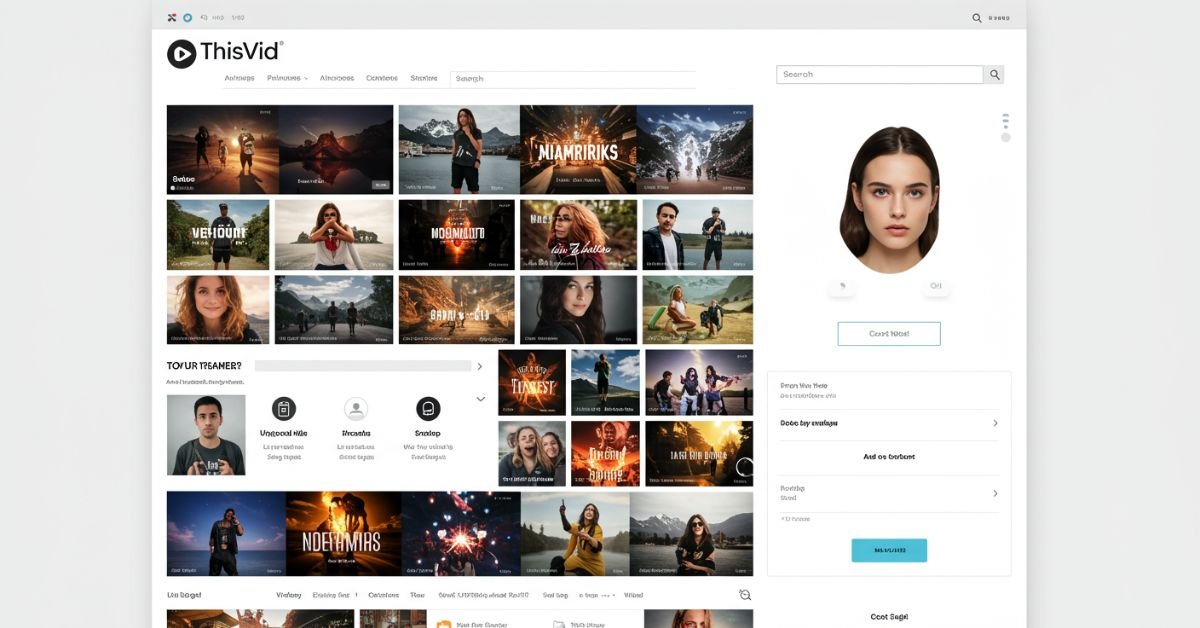Click the blue circular icon in the top bar
The image size is (1200, 628).
[188, 17]
